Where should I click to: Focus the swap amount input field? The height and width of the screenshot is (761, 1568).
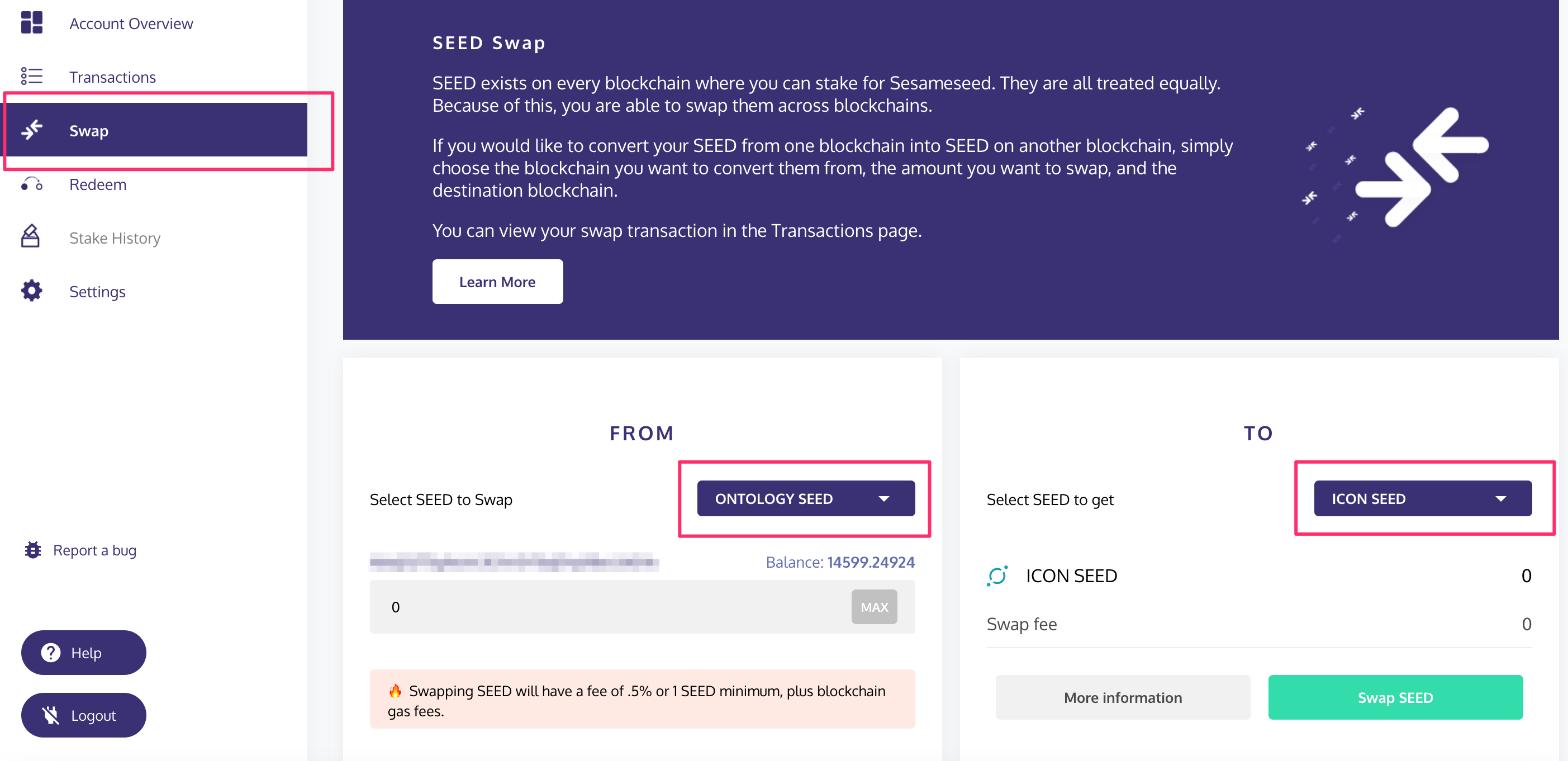click(x=609, y=607)
